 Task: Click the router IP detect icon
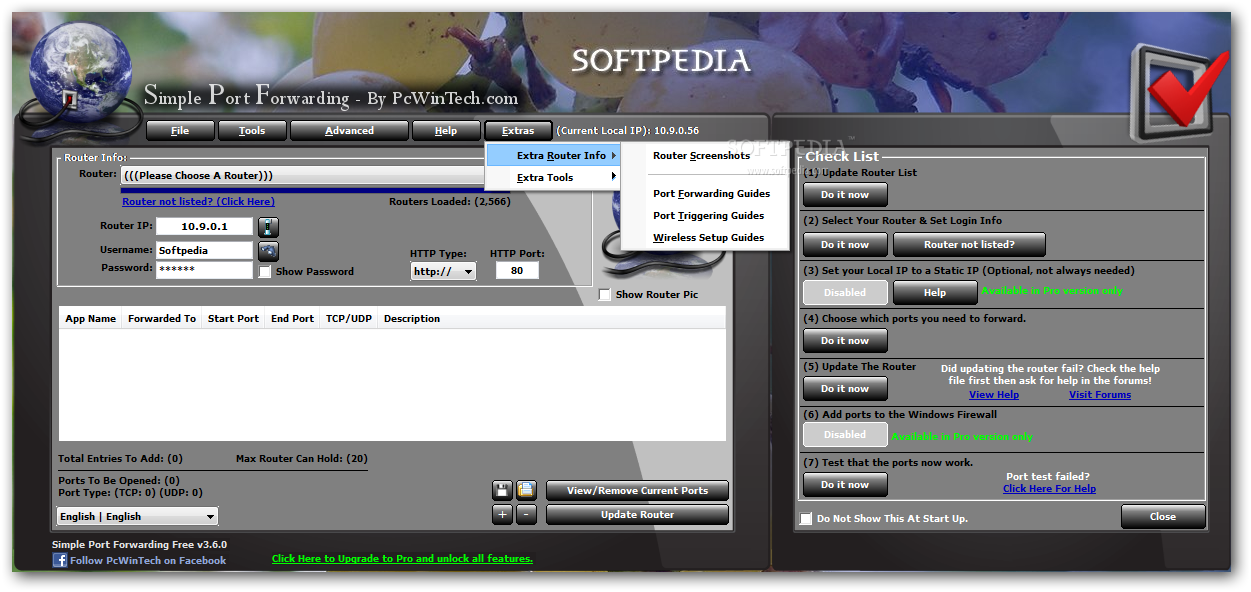click(x=268, y=227)
